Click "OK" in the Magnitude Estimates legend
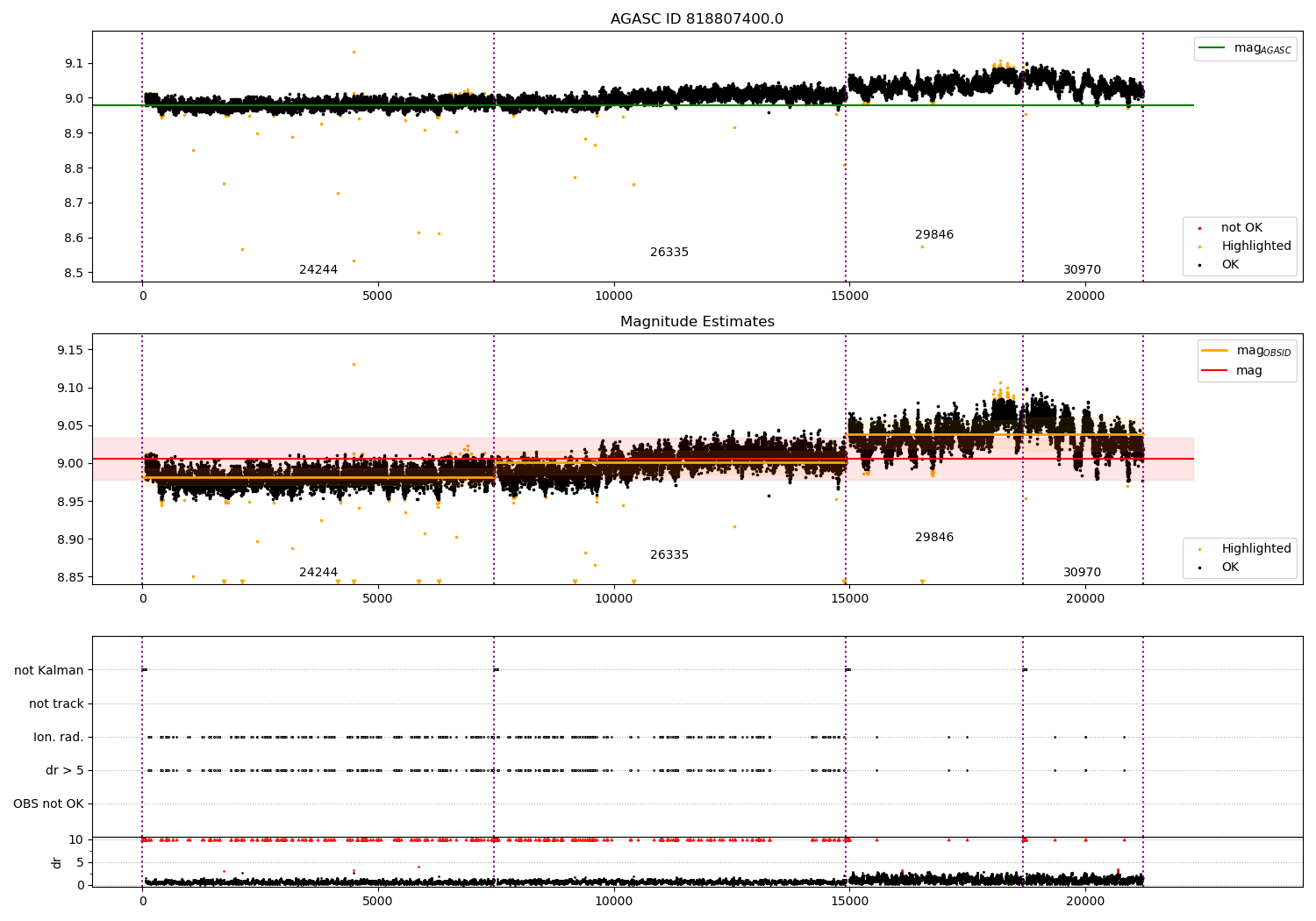This screenshot has width=1316, height=921. click(1229, 568)
